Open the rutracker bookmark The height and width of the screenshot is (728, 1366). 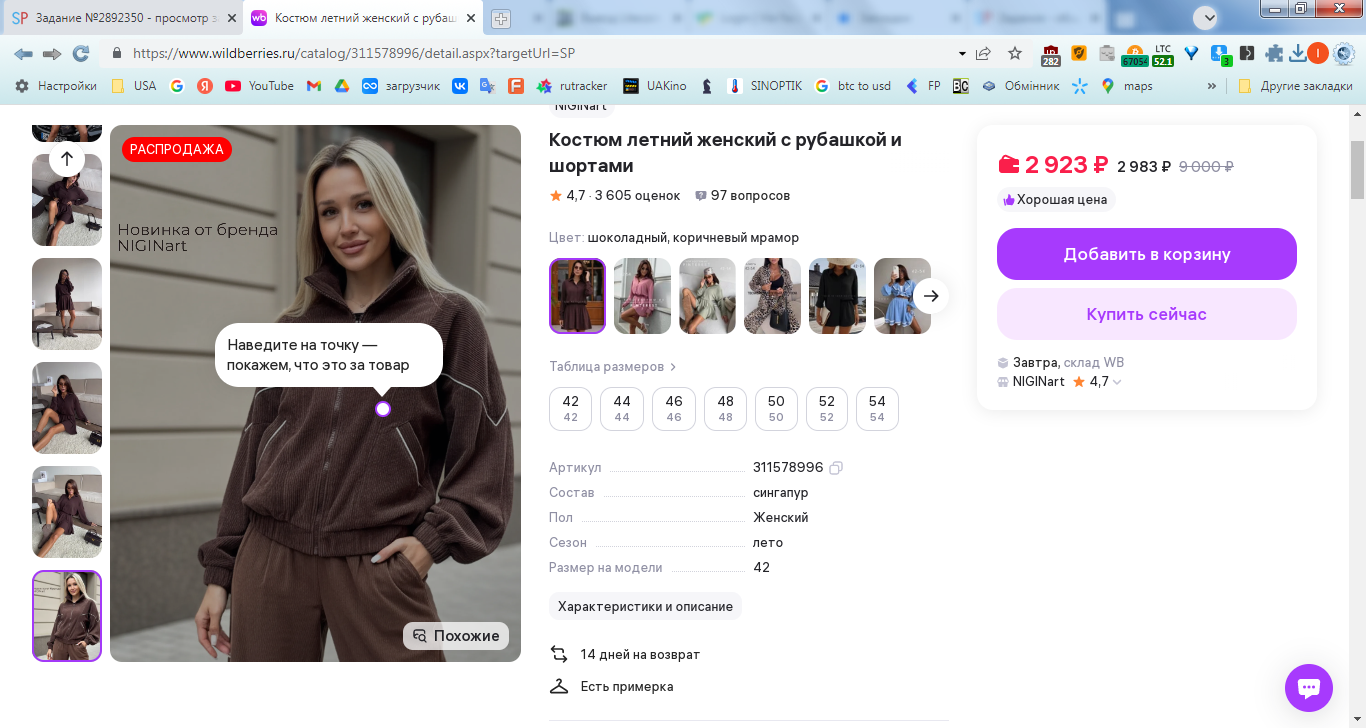pyautogui.click(x=572, y=86)
